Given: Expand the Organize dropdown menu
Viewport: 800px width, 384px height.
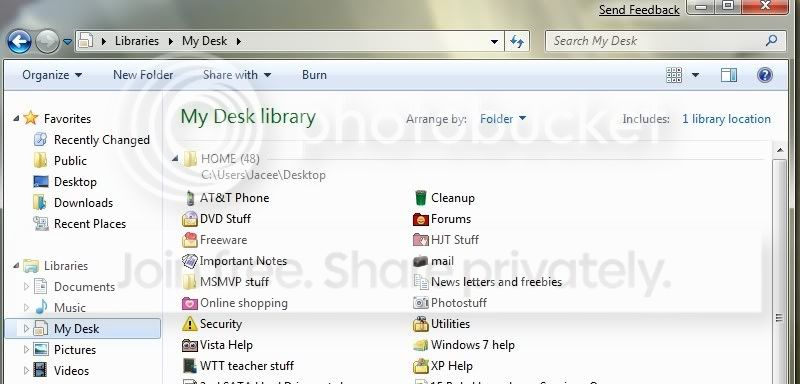Looking at the screenshot, I should [x=52, y=75].
